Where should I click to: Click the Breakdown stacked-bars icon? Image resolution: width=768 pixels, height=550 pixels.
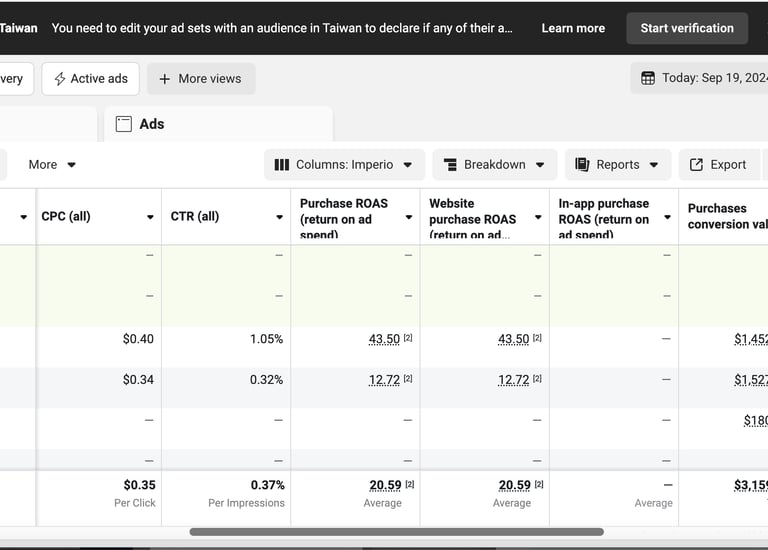point(446,165)
